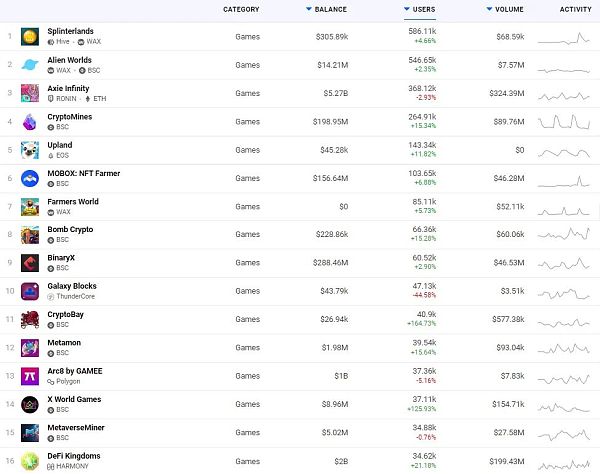
Task: Open the DeFi Kingdoms icon
Action: [30, 460]
